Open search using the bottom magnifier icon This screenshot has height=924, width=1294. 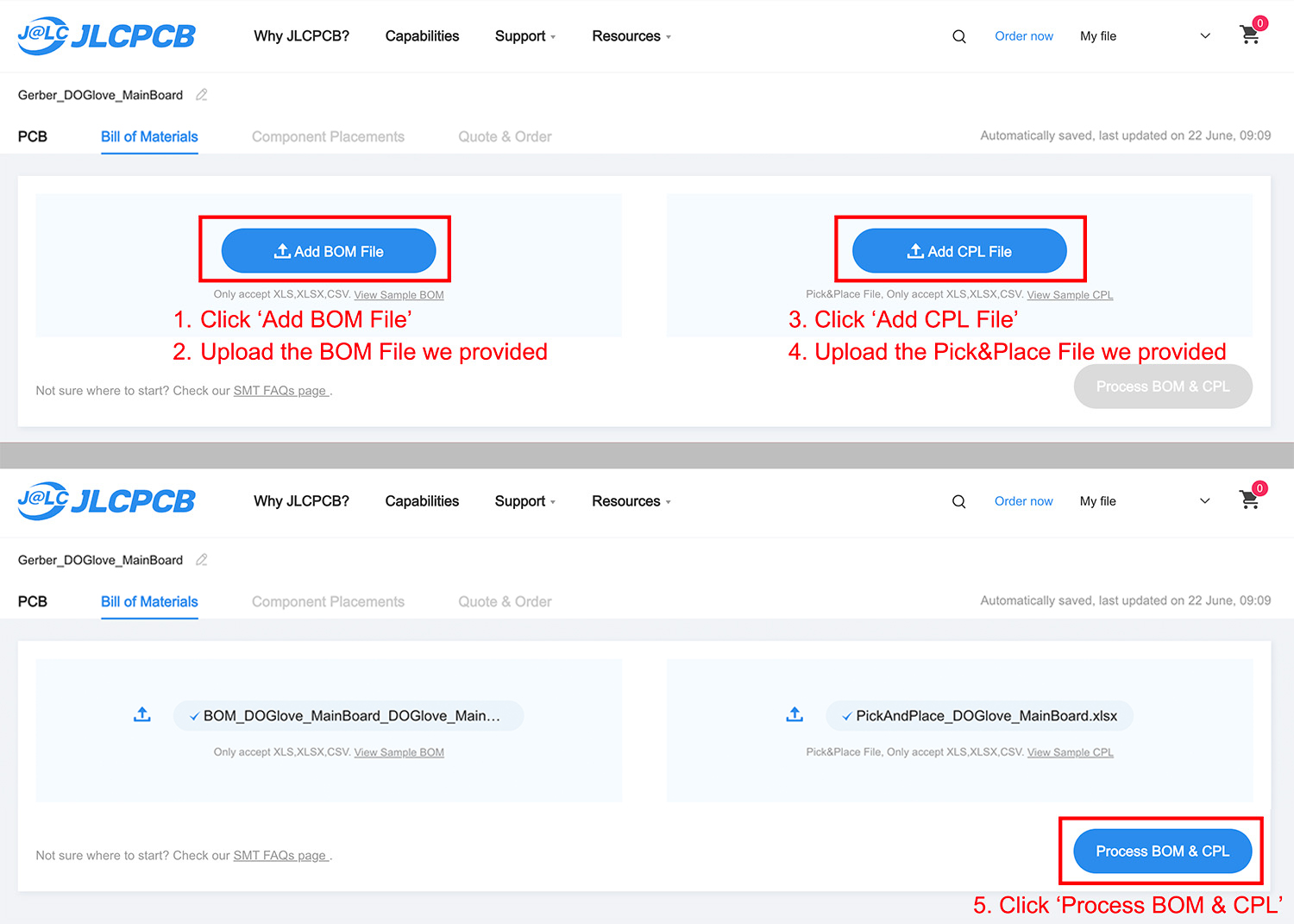point(958,501)
